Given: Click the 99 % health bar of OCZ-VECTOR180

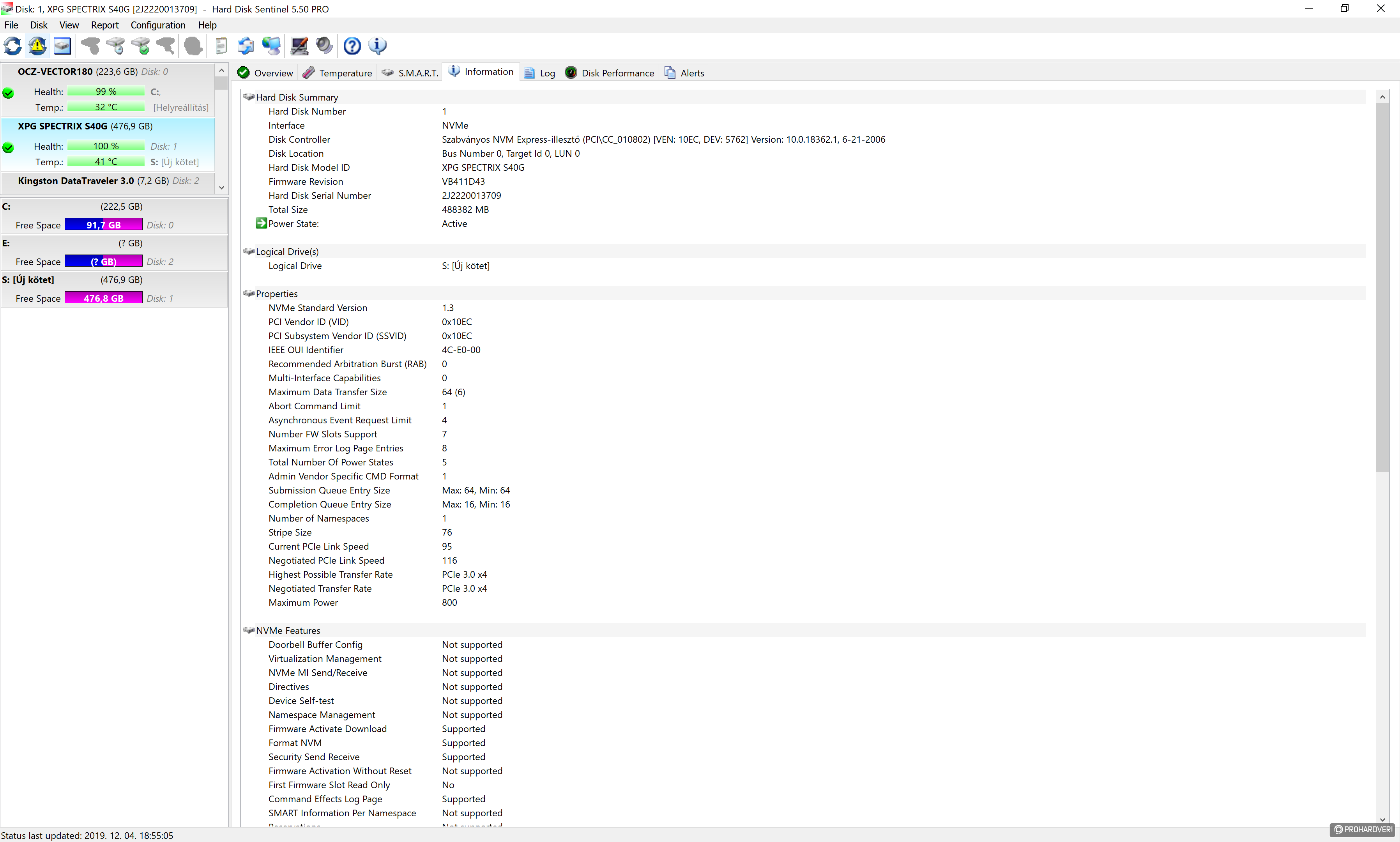Looking at the screenshot, I should (106, 91).
